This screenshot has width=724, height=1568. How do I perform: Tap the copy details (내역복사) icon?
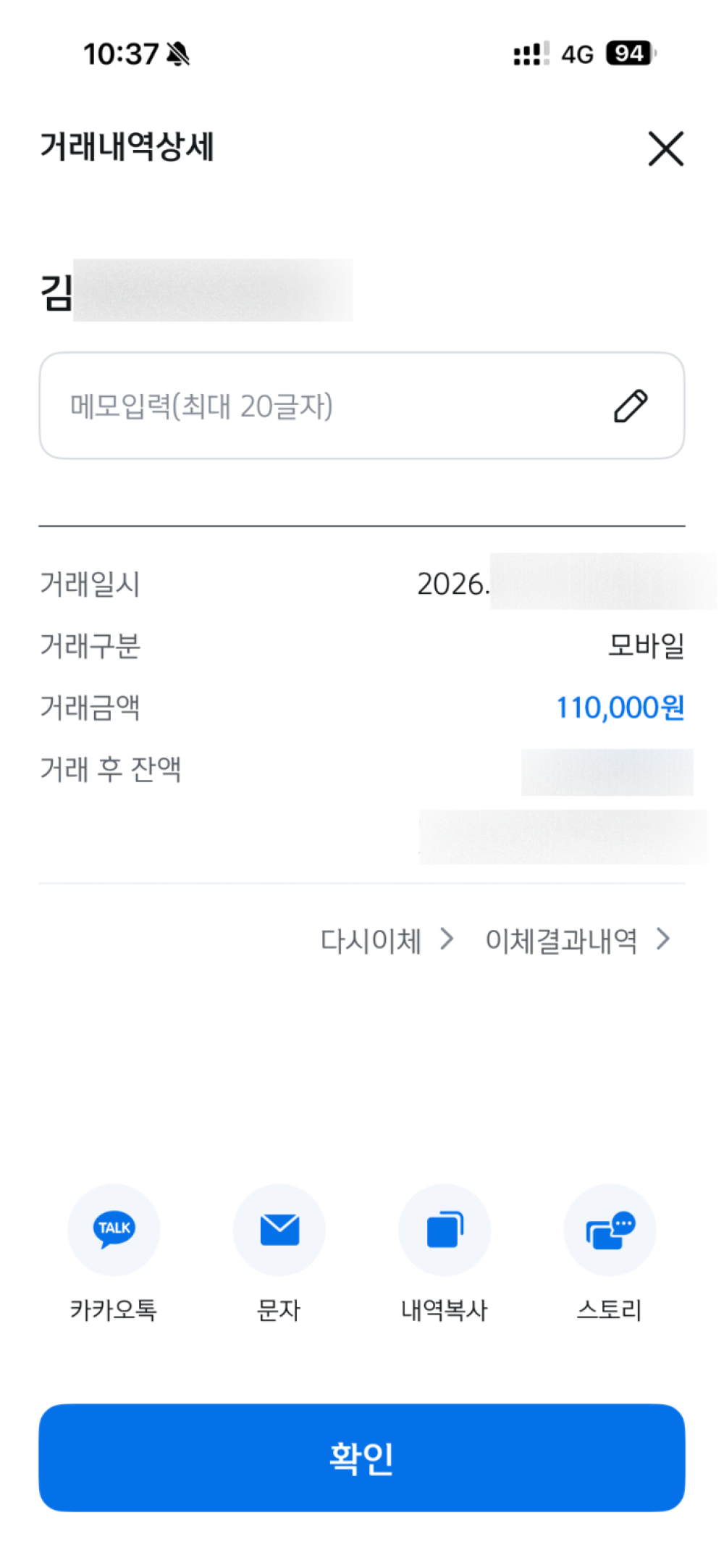point(445,1229)
